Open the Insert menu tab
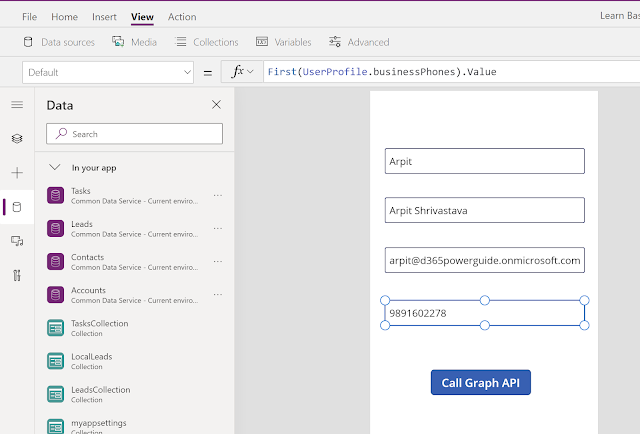This screenshot has height=434, width=640. pos(104,17)
